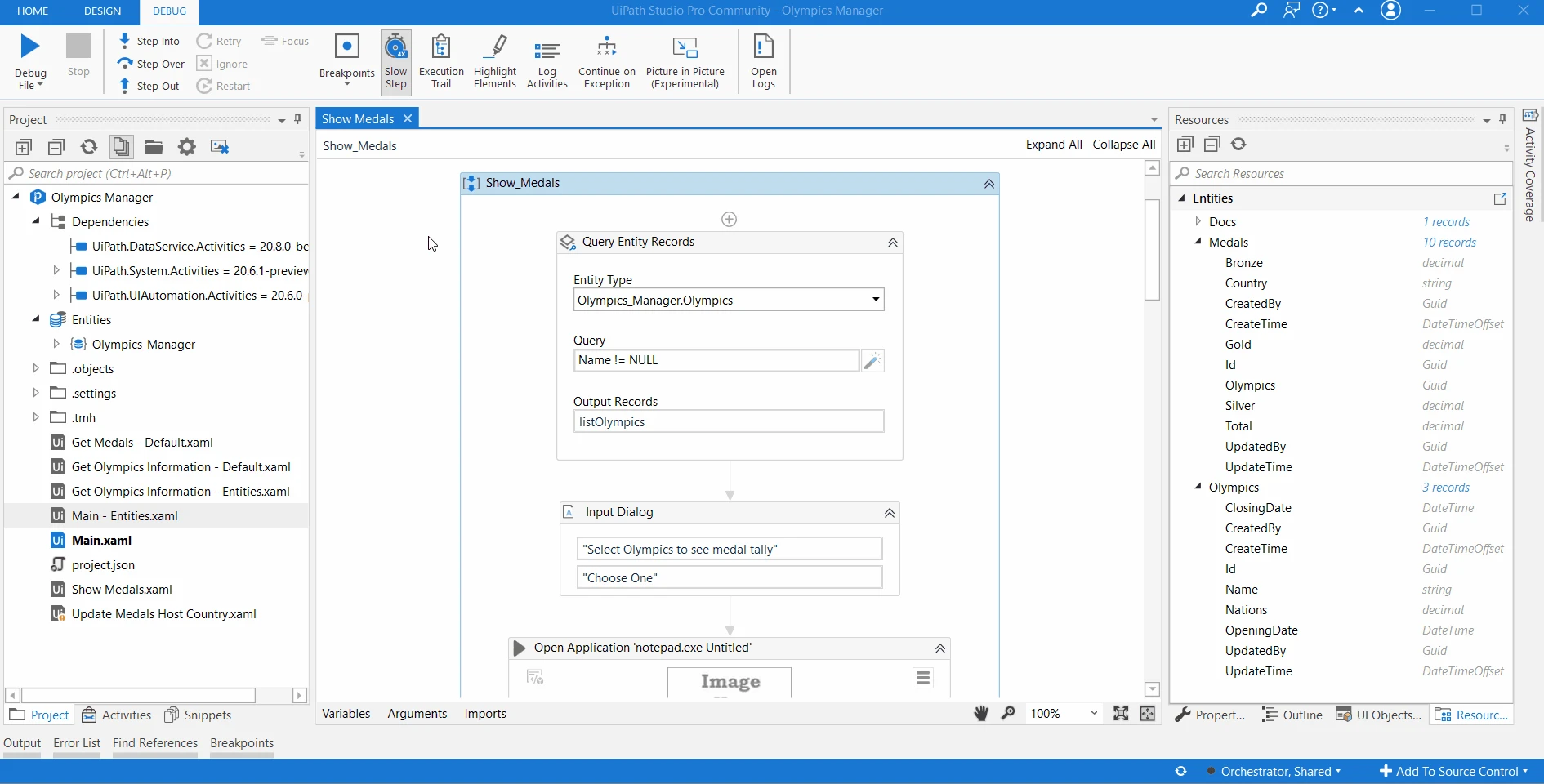Image resolution: width=1544 pixels, height=784 pixels.
Task: Click the Query text field
Action: tap(716, 360)
